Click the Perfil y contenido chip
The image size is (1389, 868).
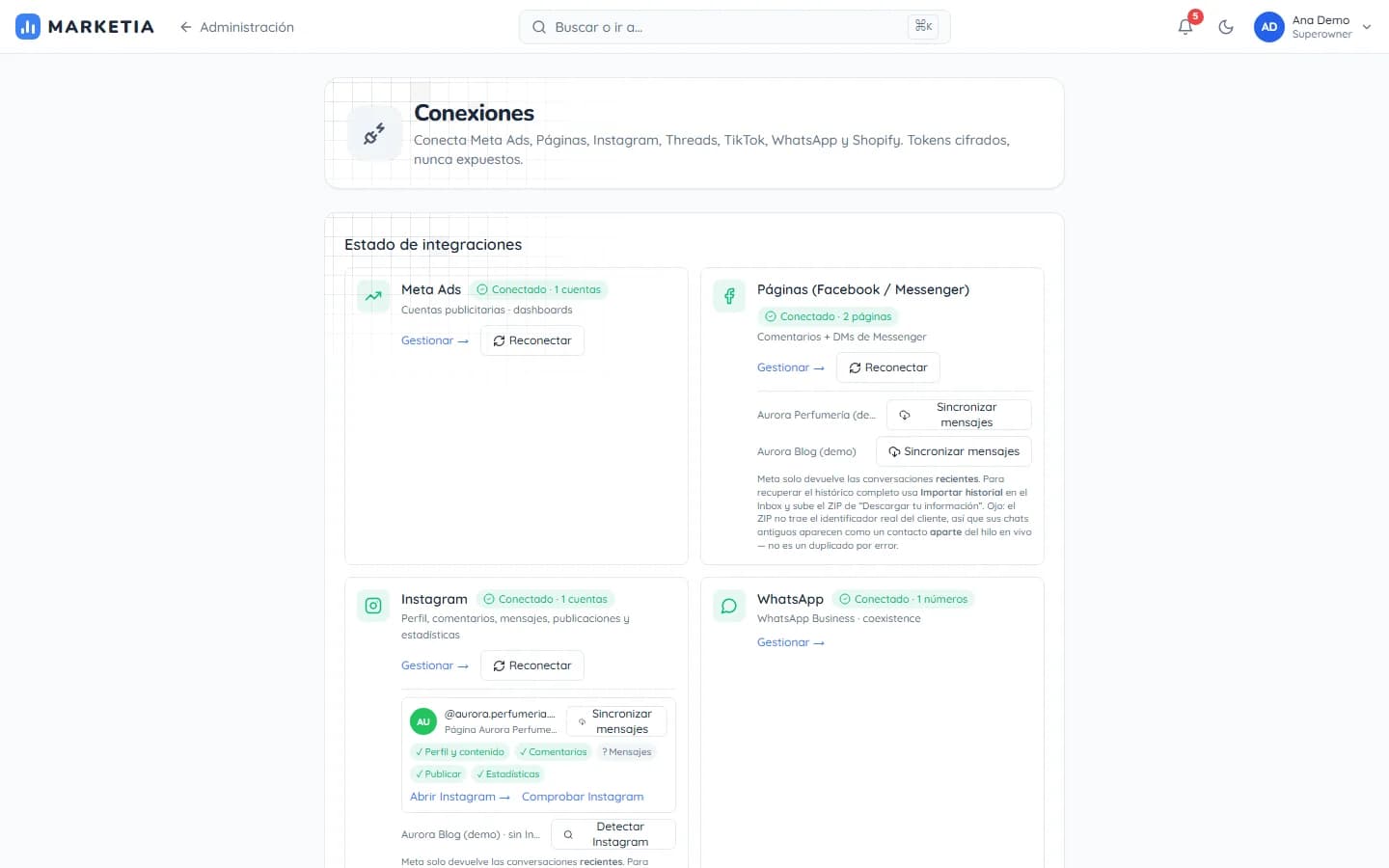click(x=460, y=752)
